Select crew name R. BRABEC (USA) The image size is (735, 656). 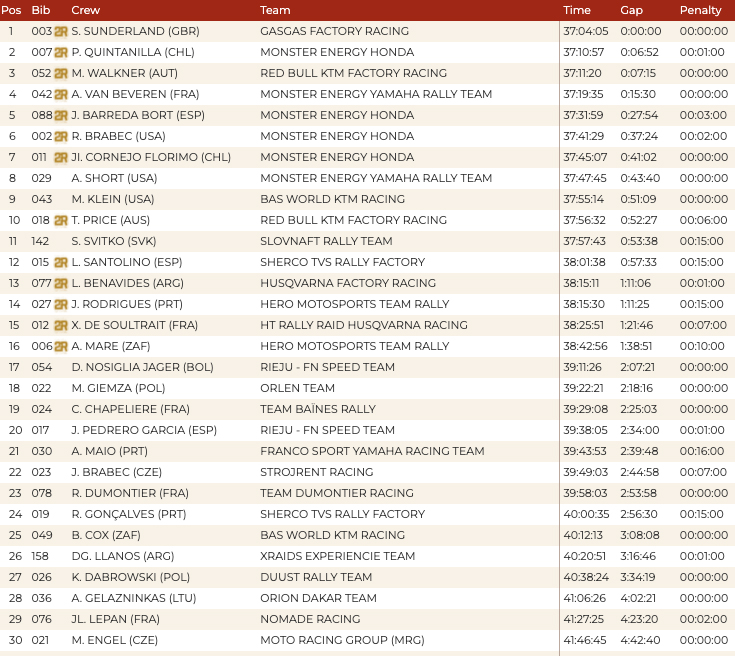[x=119, y=136]
